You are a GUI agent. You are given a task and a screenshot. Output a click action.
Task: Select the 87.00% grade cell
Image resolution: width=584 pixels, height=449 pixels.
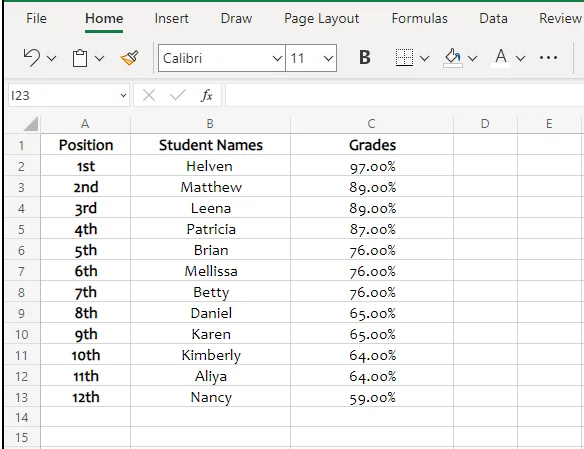372,229
